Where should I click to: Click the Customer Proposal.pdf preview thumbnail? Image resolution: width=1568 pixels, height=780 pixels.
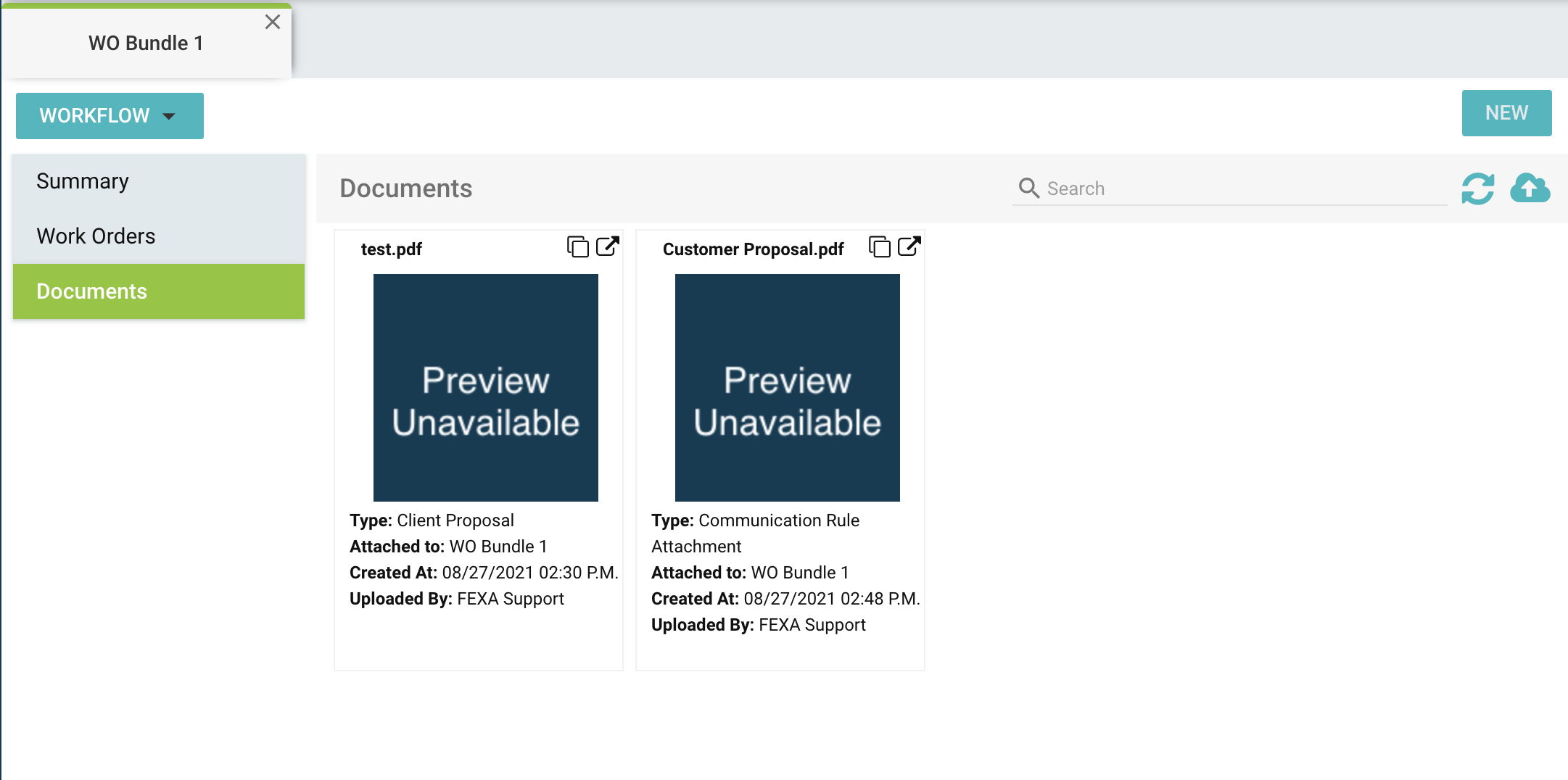pos(786,387)
